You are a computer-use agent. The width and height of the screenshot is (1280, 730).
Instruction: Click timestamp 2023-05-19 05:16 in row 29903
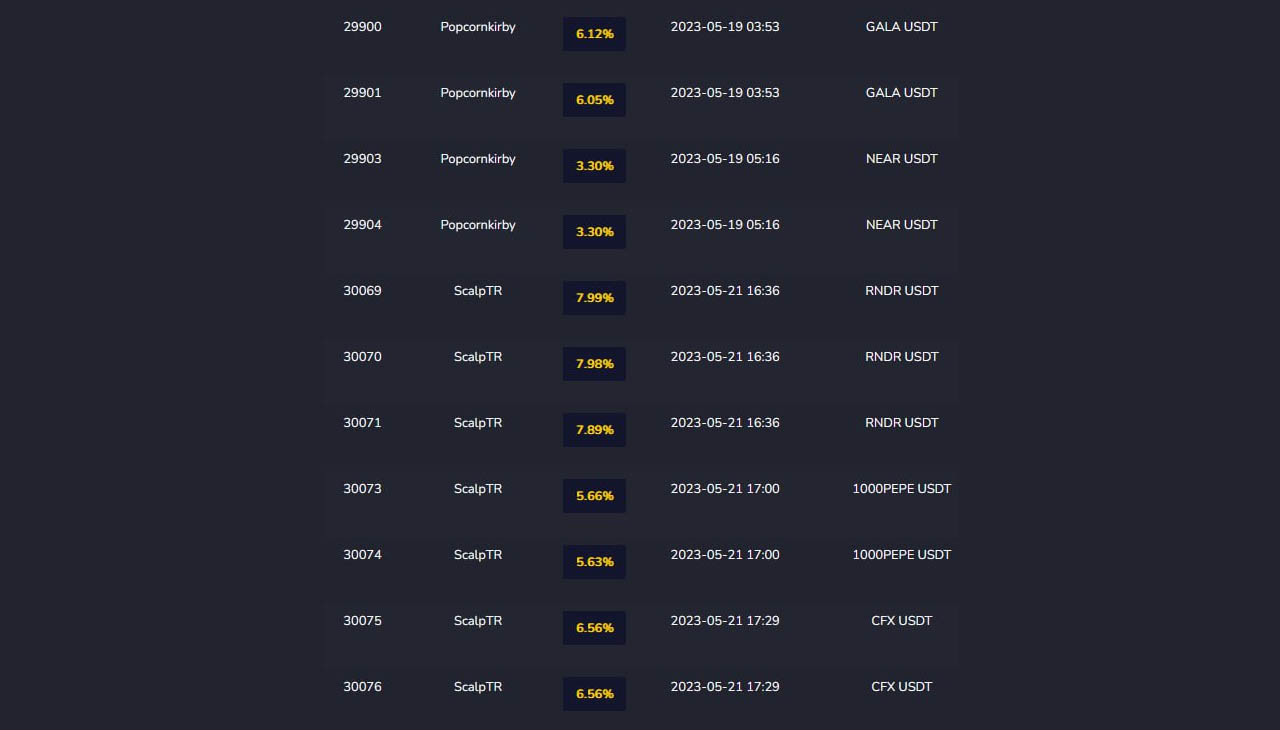point(724,159)
